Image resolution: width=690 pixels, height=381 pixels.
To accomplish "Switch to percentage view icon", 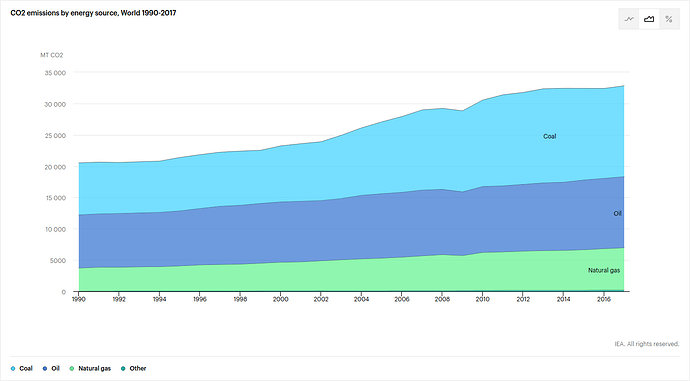I will (669, 19).
